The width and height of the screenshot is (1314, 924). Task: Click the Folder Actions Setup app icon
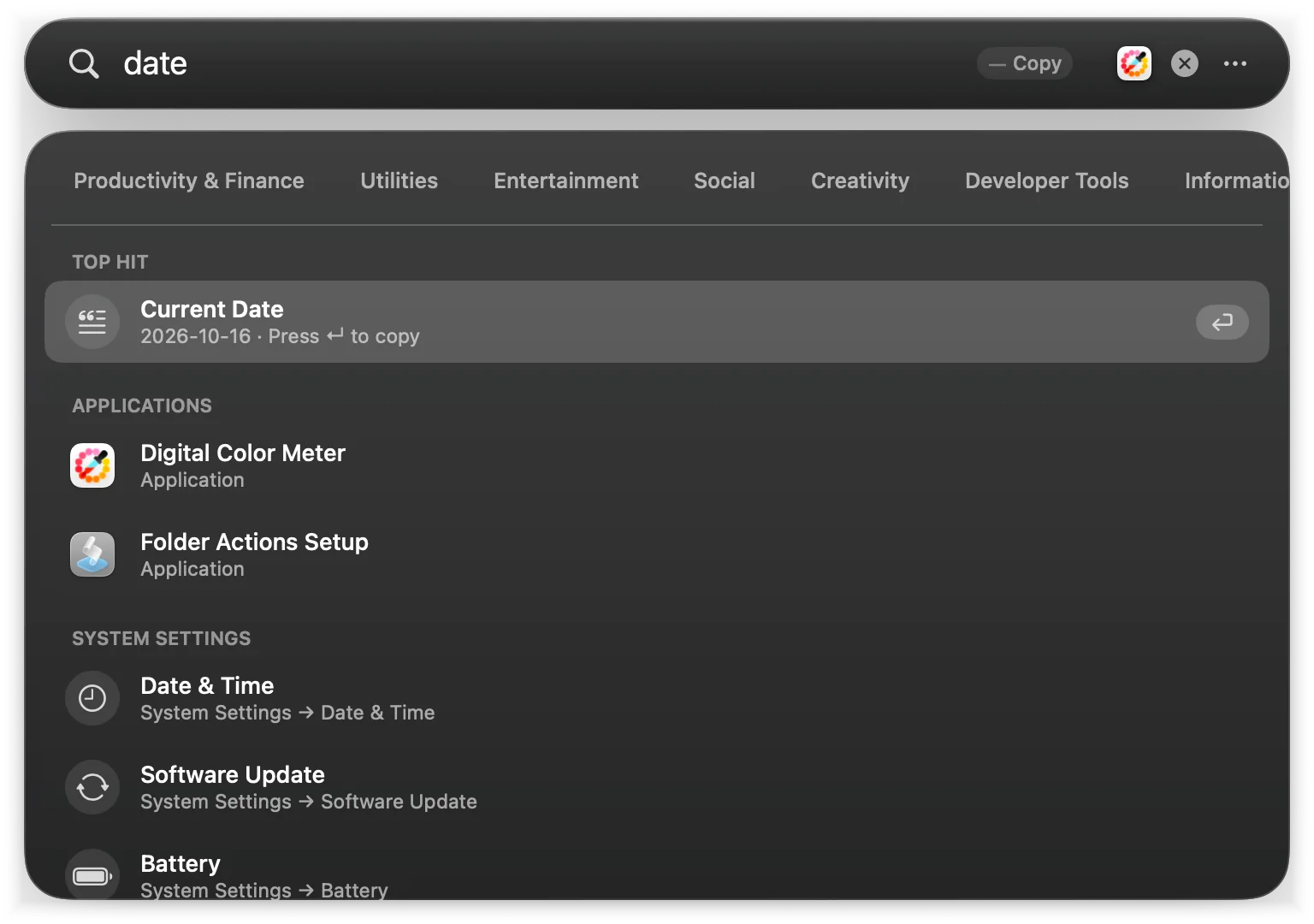(x=92, y=554)
